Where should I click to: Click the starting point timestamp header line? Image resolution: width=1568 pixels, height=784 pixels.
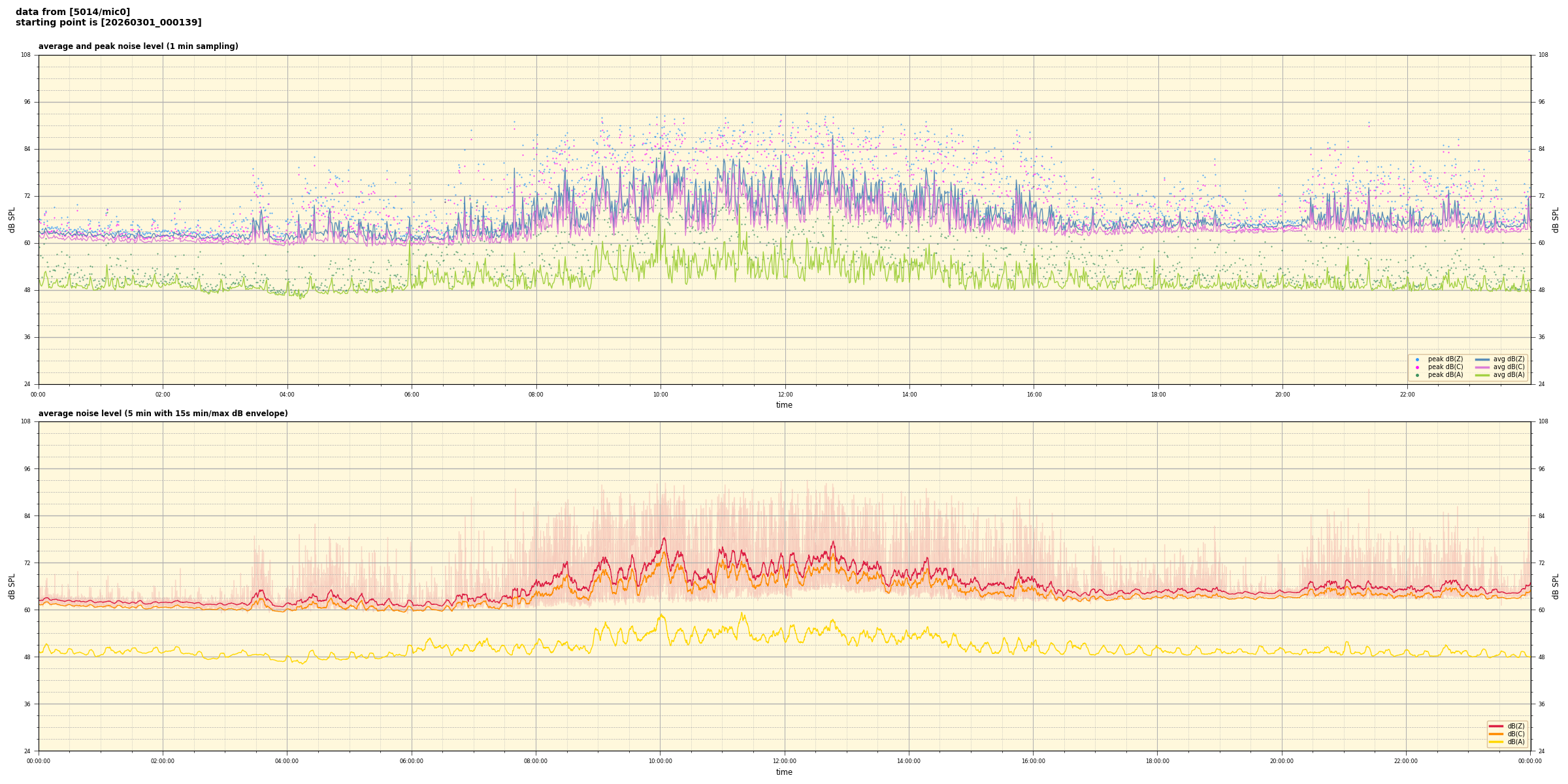click(108, 23)
